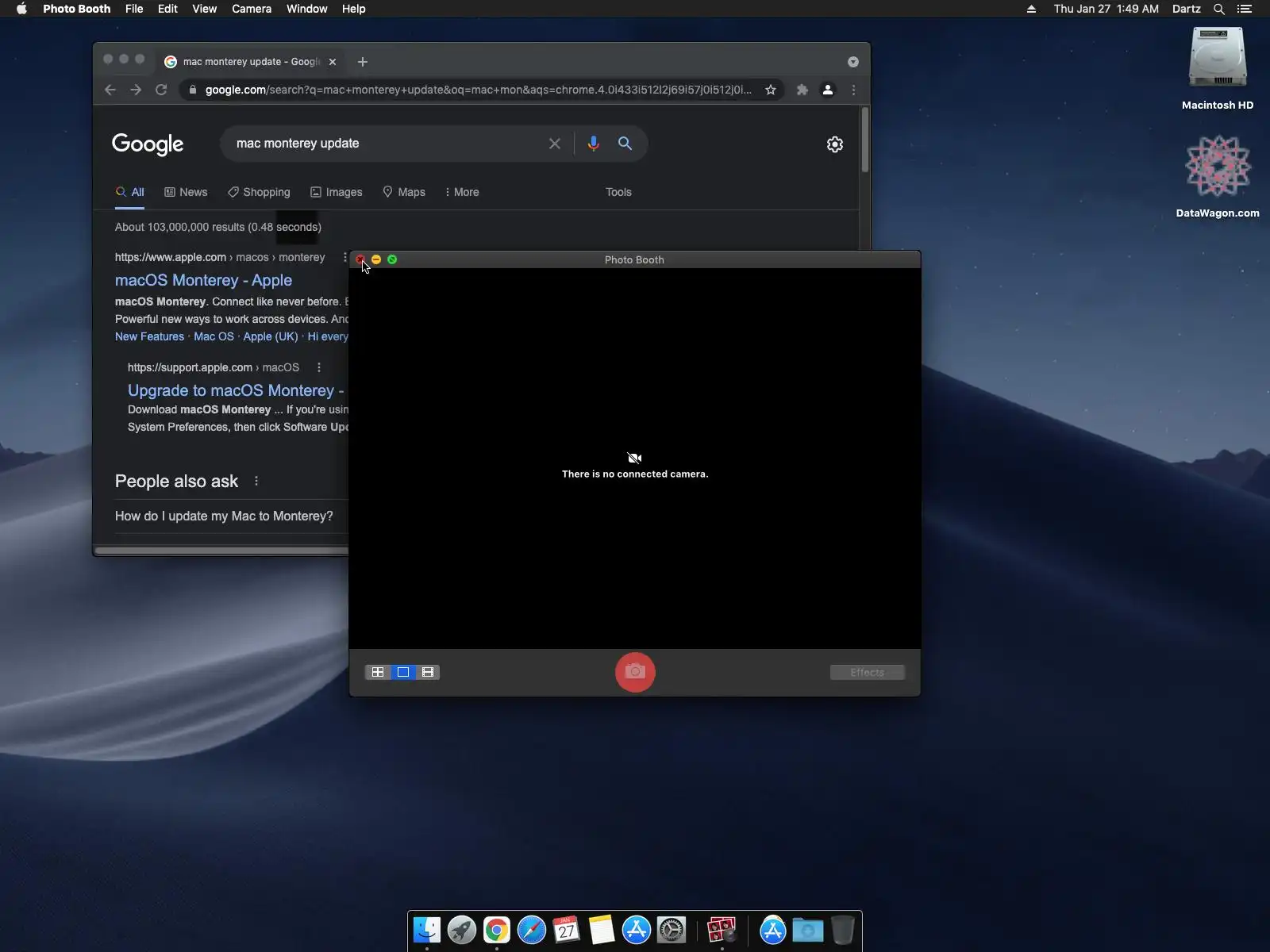Screen dimensions: 1270x952
Task: Submit search with the magnifier icon
Action: point(625,144)
